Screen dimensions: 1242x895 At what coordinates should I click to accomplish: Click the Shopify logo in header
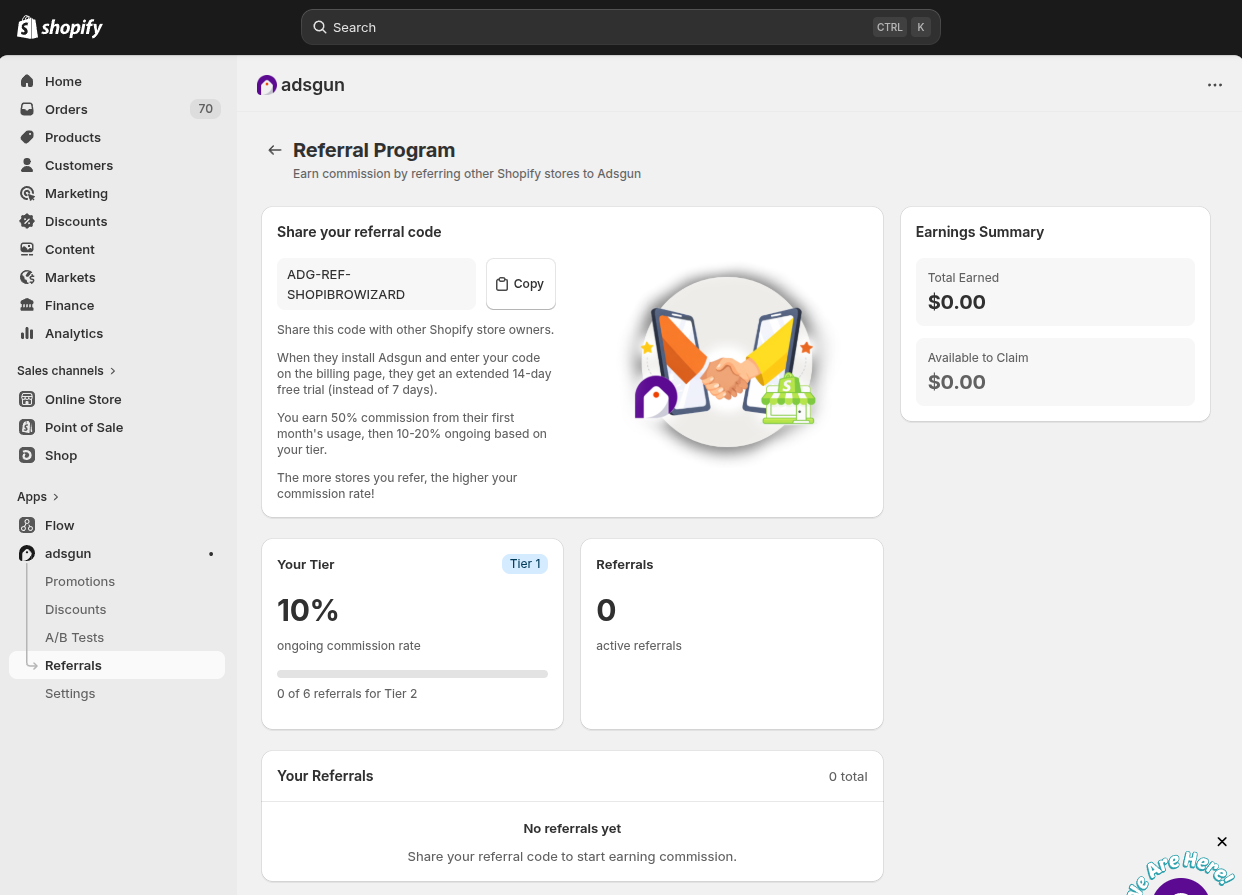[60, 27]
